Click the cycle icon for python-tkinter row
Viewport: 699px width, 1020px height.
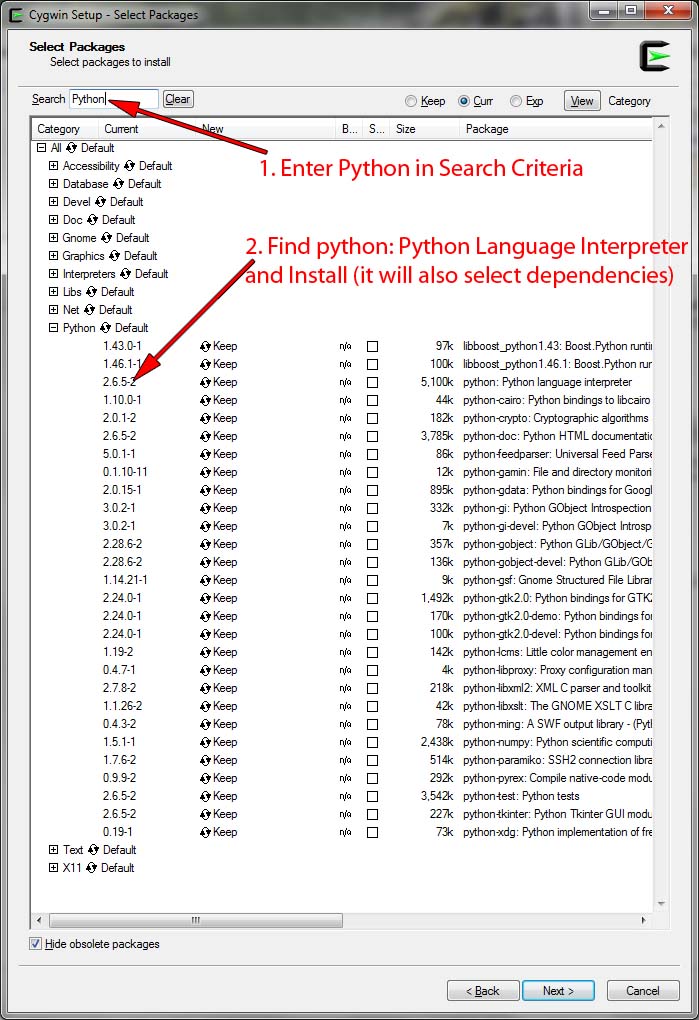(205, 814)
